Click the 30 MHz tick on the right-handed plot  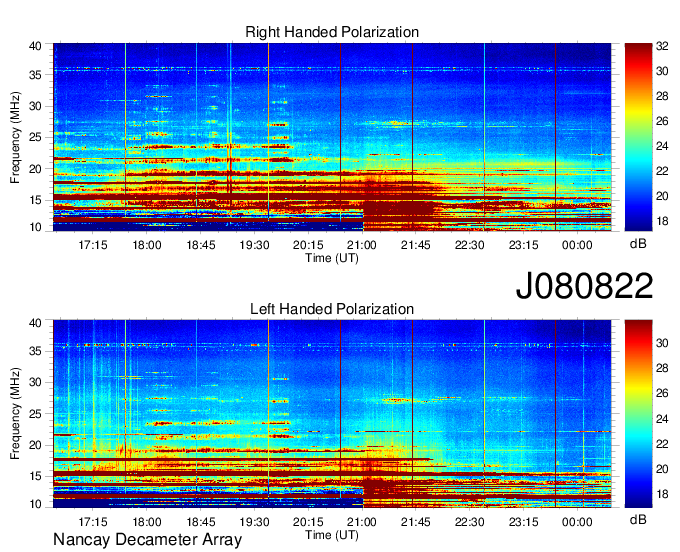(x=36, y=106)
